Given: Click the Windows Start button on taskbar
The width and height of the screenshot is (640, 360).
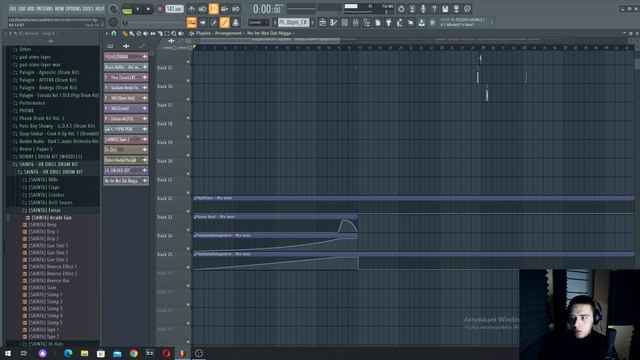Looking at the screenshot, I should 8,353.
